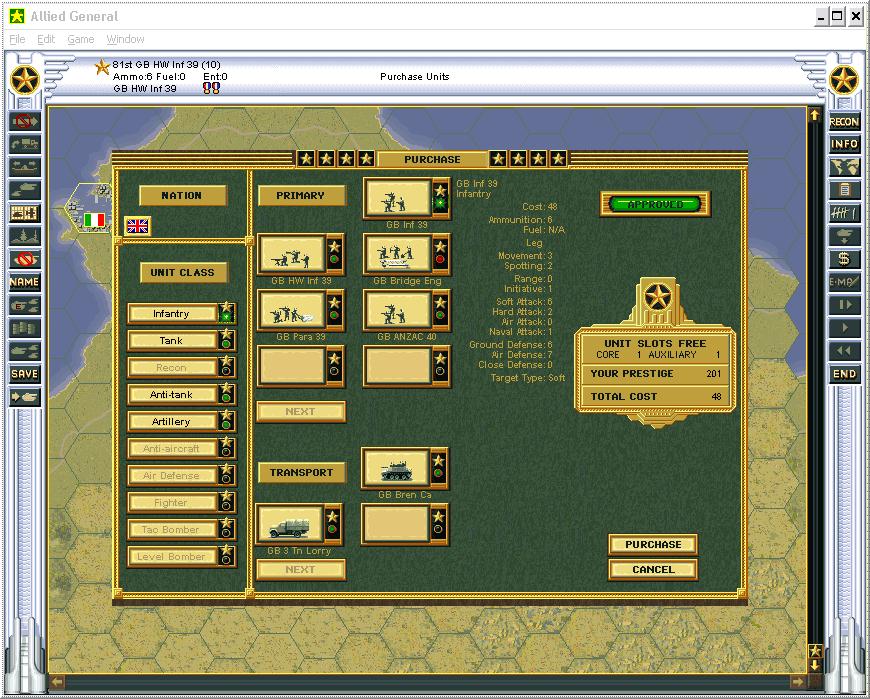Image resolution: width=870 pixels, height=699 pixels.
Task: Pick the GB 3 Tn Lorry transport thumbnail
Action: pos(290,524)
